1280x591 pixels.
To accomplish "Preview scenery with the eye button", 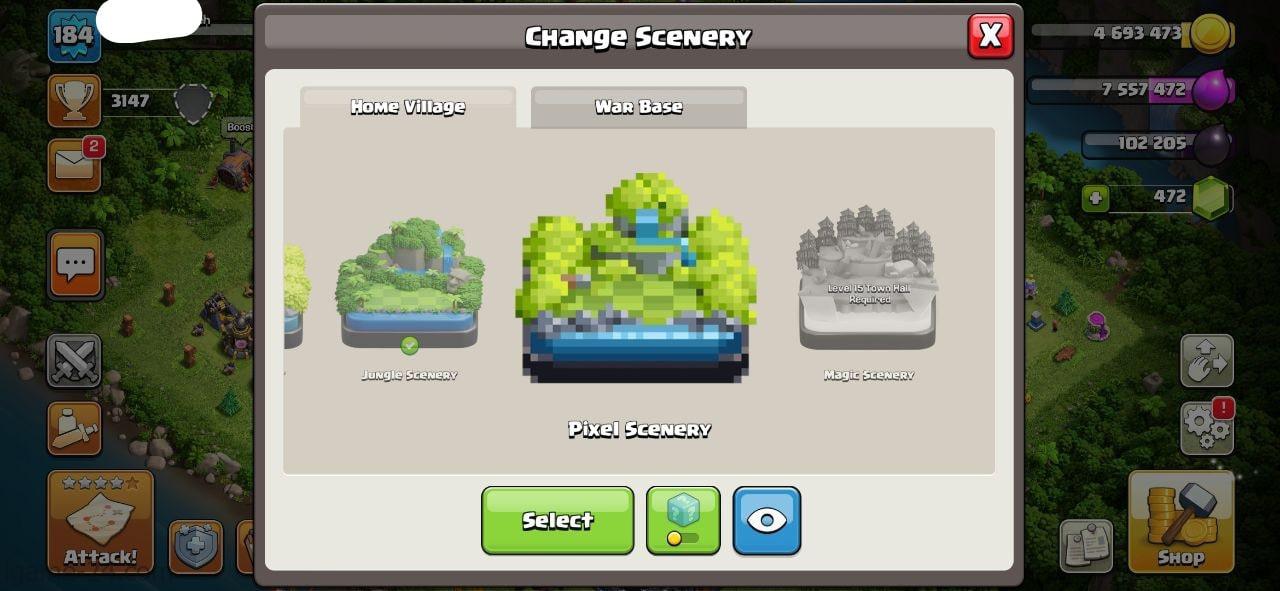I will (x=767, y=520).
